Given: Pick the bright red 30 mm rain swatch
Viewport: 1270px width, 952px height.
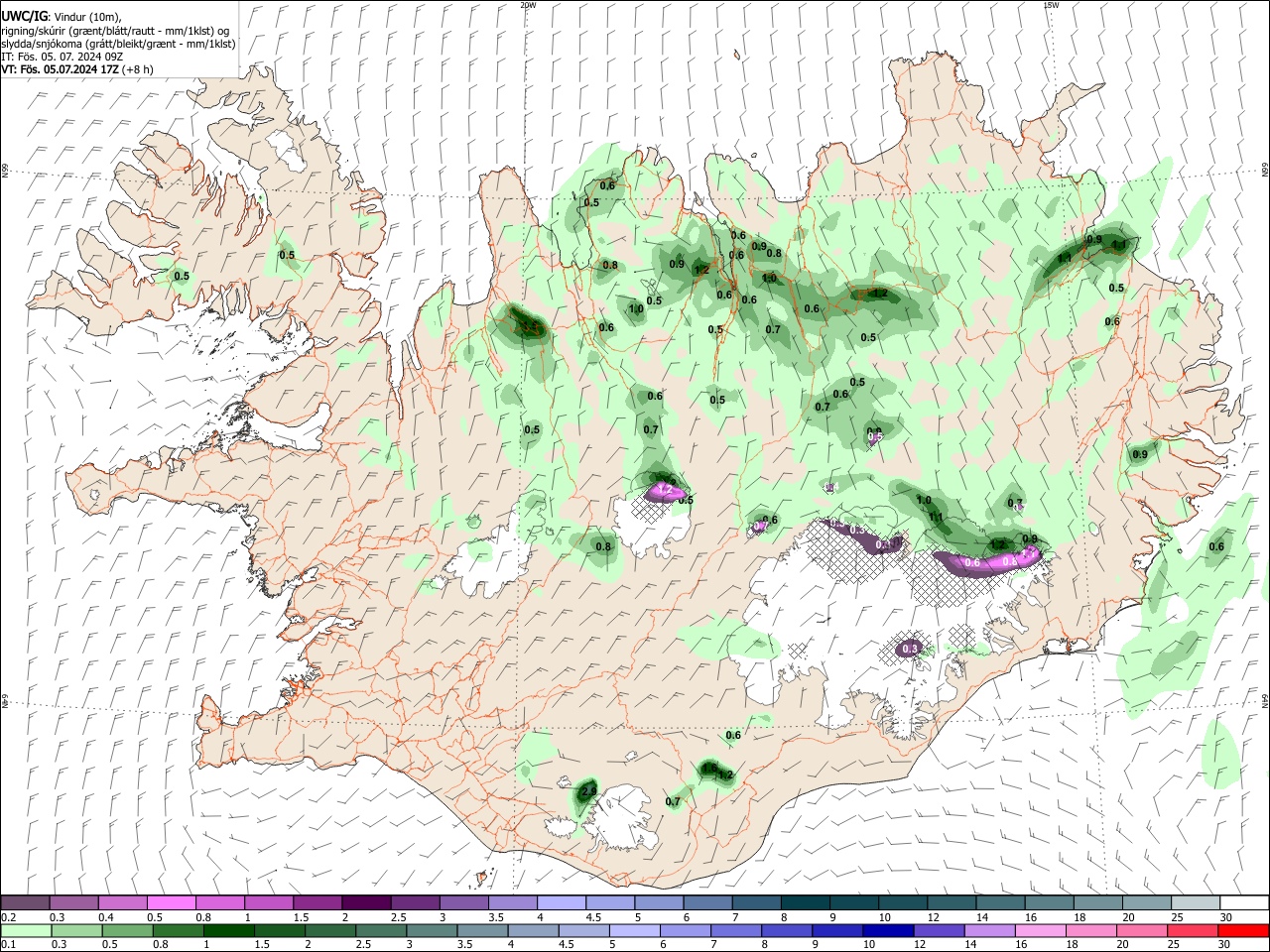Looking at the screenshot, I should point(1244,930).
